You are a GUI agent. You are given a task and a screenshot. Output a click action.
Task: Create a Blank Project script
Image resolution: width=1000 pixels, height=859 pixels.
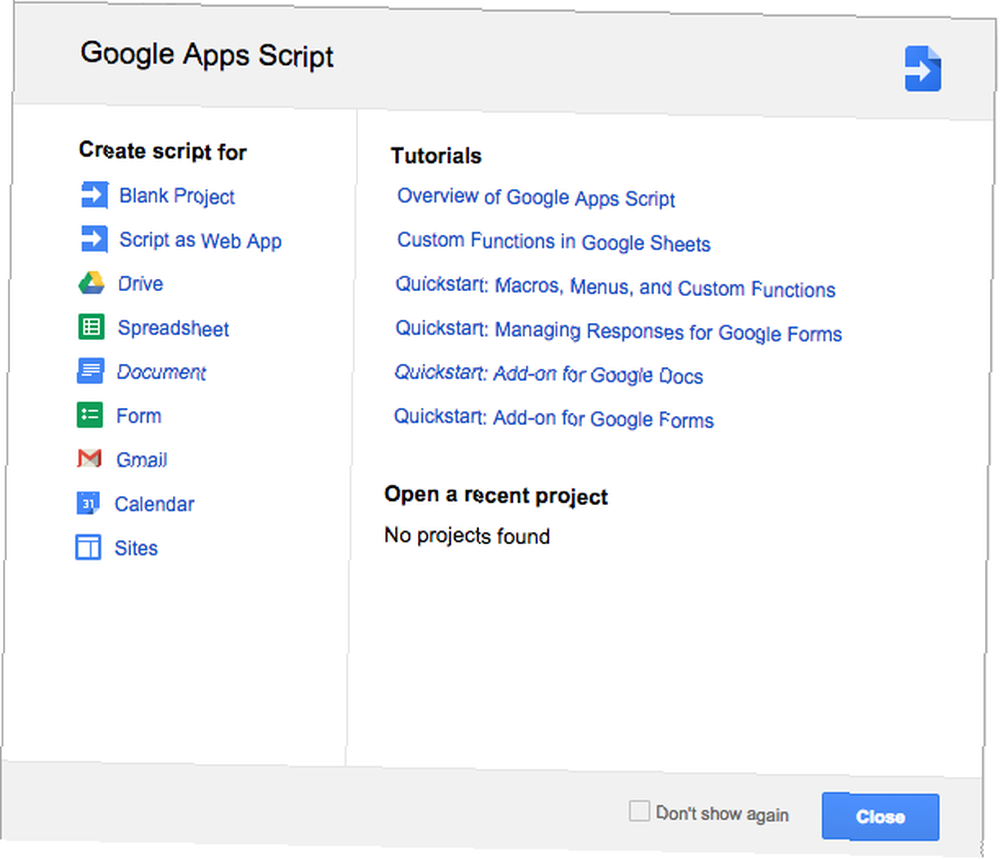[177, 196]
